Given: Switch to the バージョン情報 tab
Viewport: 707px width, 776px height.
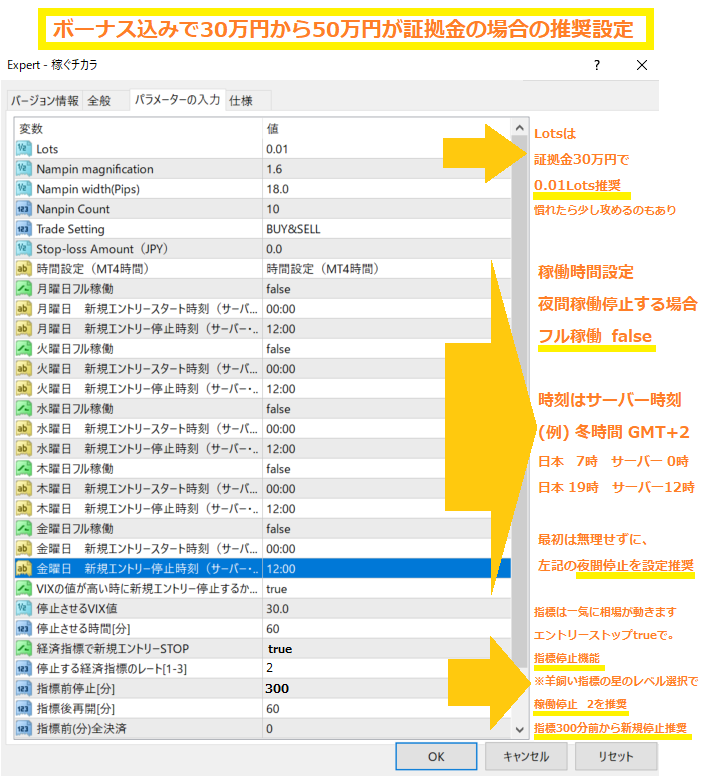Looking at the screenshot, I should coord(44,101).
